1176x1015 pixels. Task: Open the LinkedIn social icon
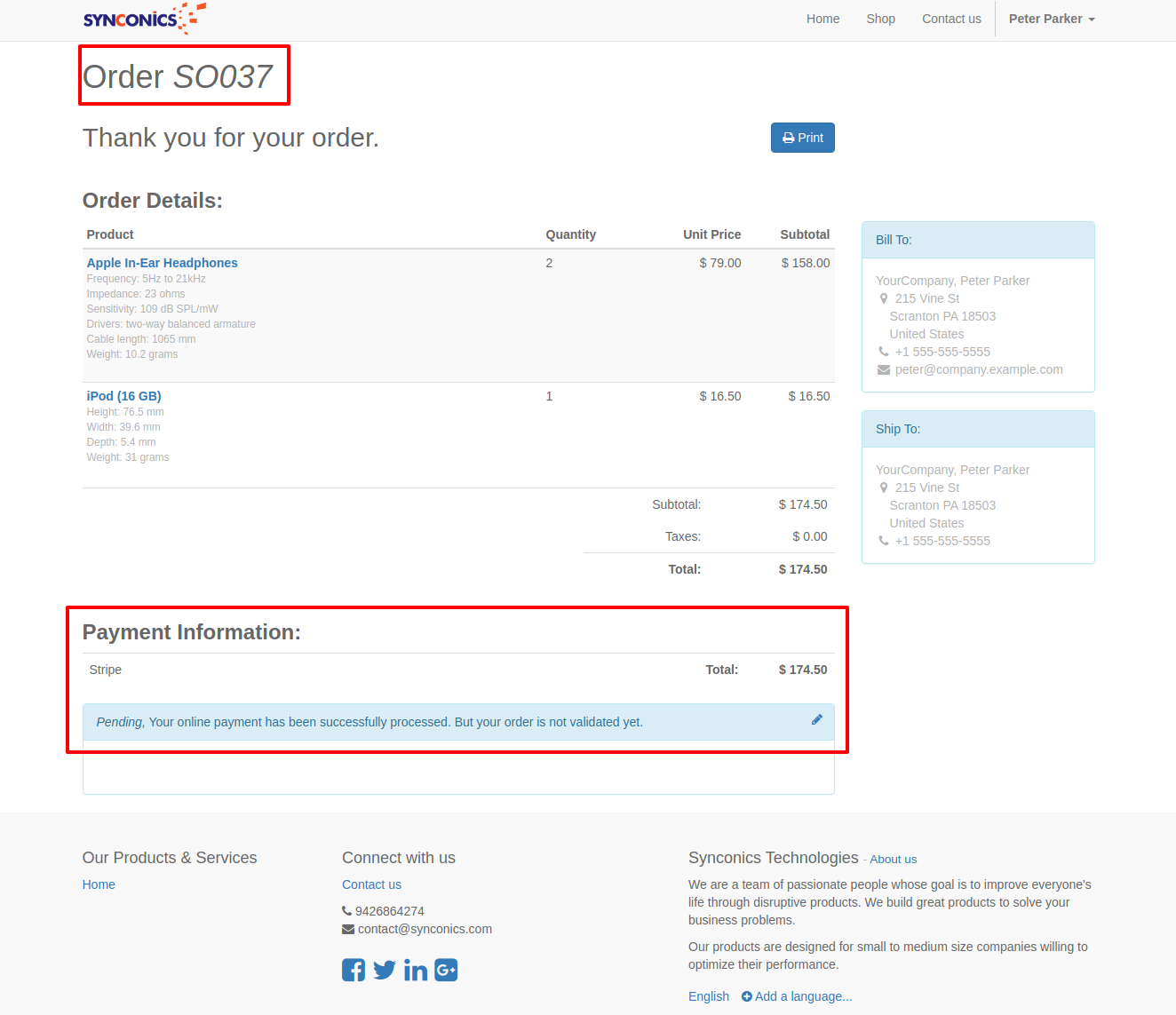pyautogui.click(x=416, y=970)
